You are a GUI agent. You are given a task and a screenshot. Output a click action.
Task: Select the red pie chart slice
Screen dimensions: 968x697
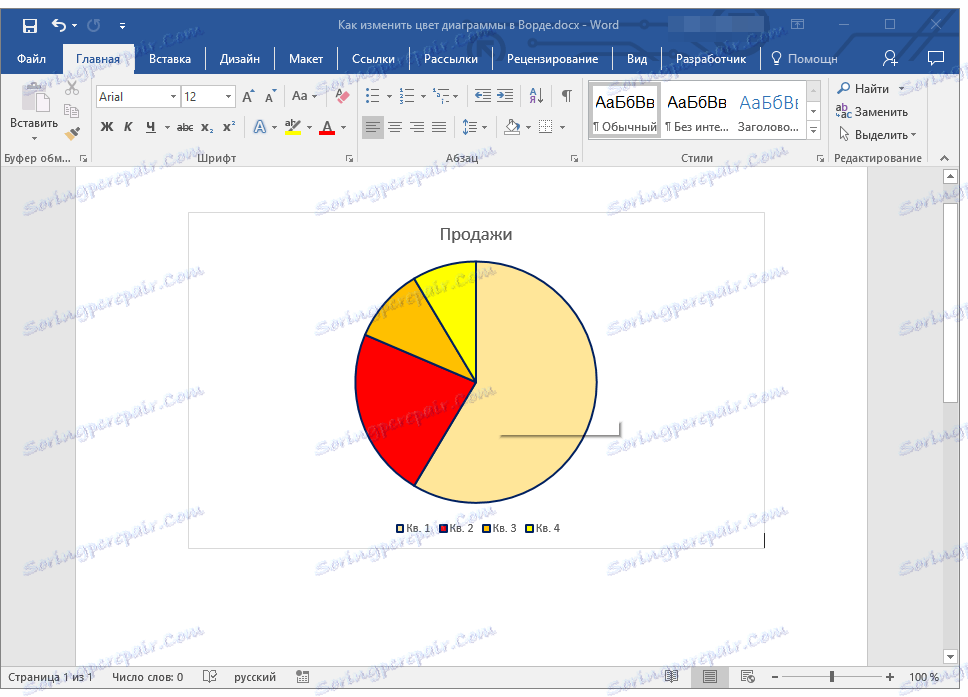coord(409,407)
